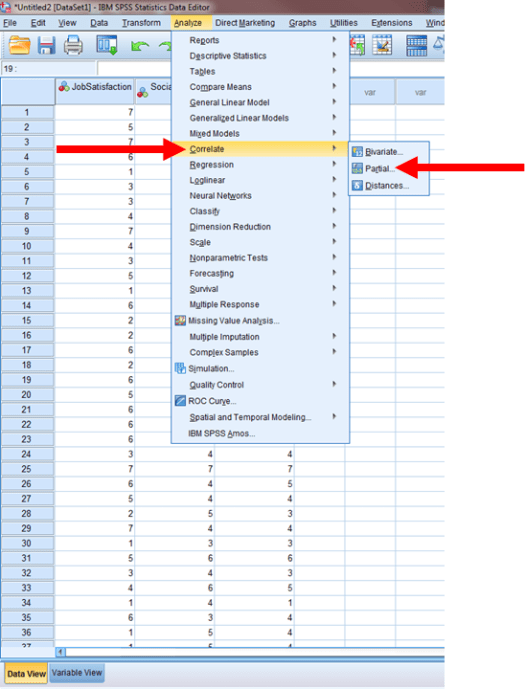The height and width of the screenshot is (689, 525).
Task: Expand the Reports submenu arrow
Action: (x=334, y=40)
